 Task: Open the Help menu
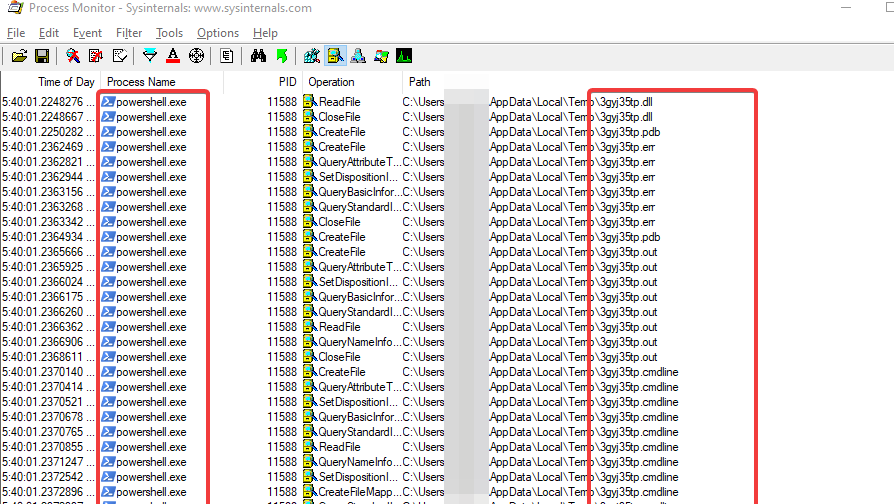tap(265, 33)
